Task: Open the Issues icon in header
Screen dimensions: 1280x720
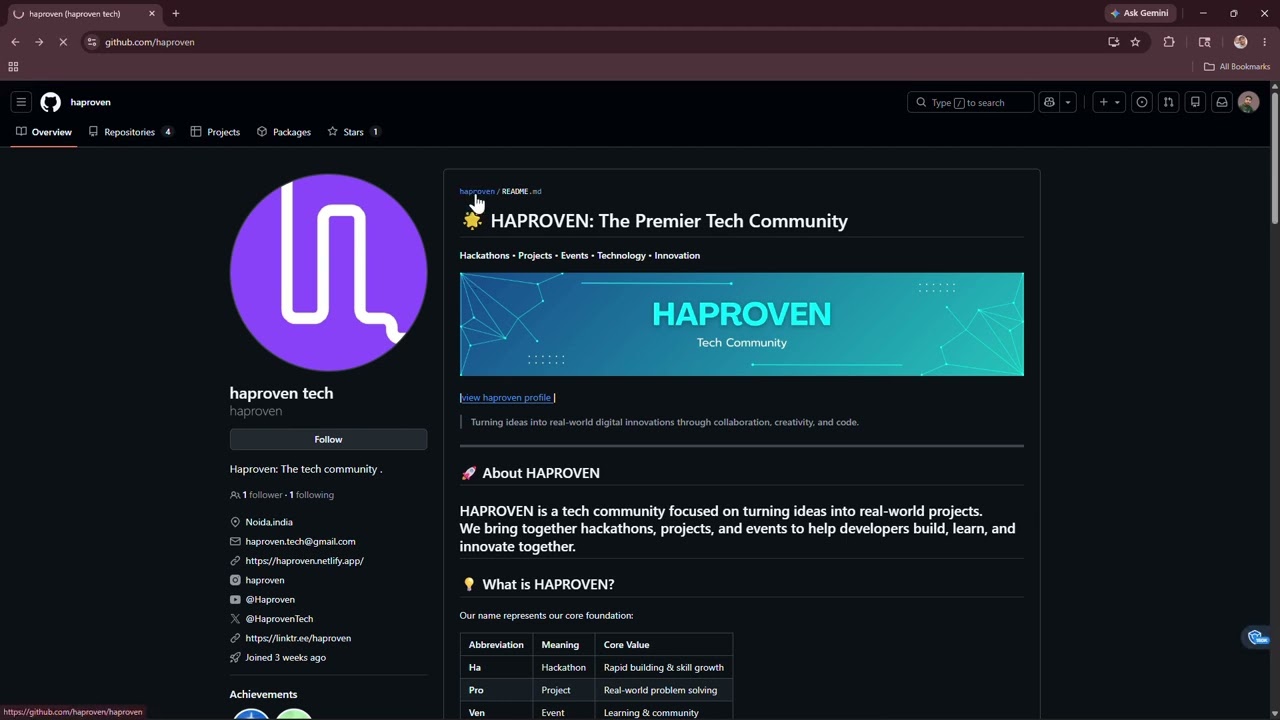Action: 1141,102
